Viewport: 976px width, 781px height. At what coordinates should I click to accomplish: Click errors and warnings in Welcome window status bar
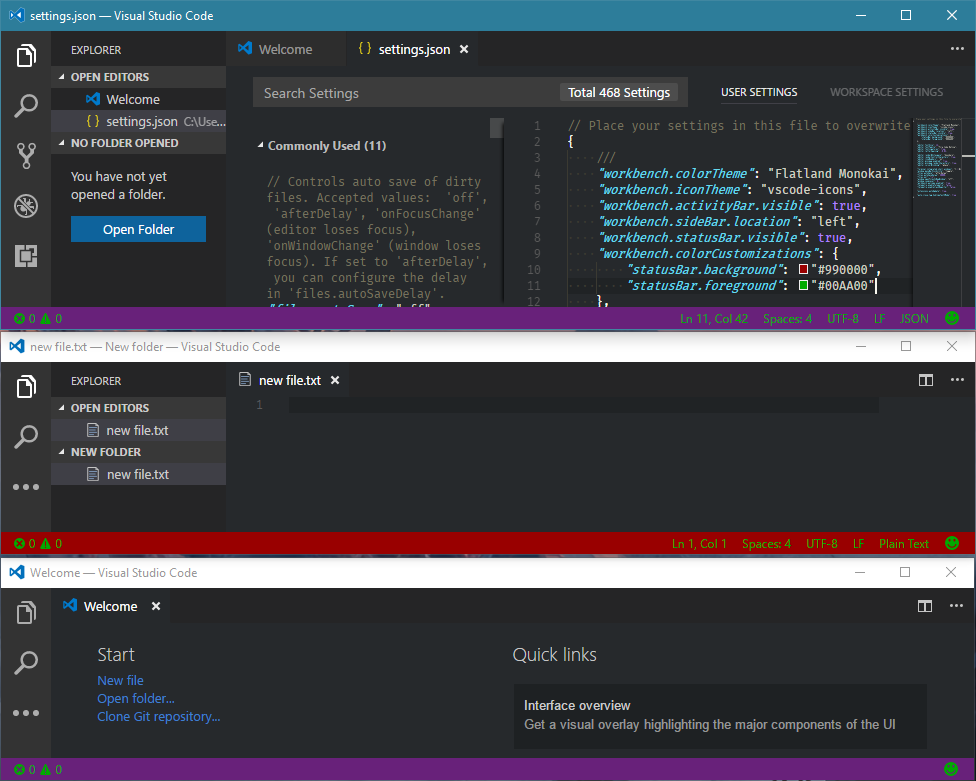(x=38, y=769)
